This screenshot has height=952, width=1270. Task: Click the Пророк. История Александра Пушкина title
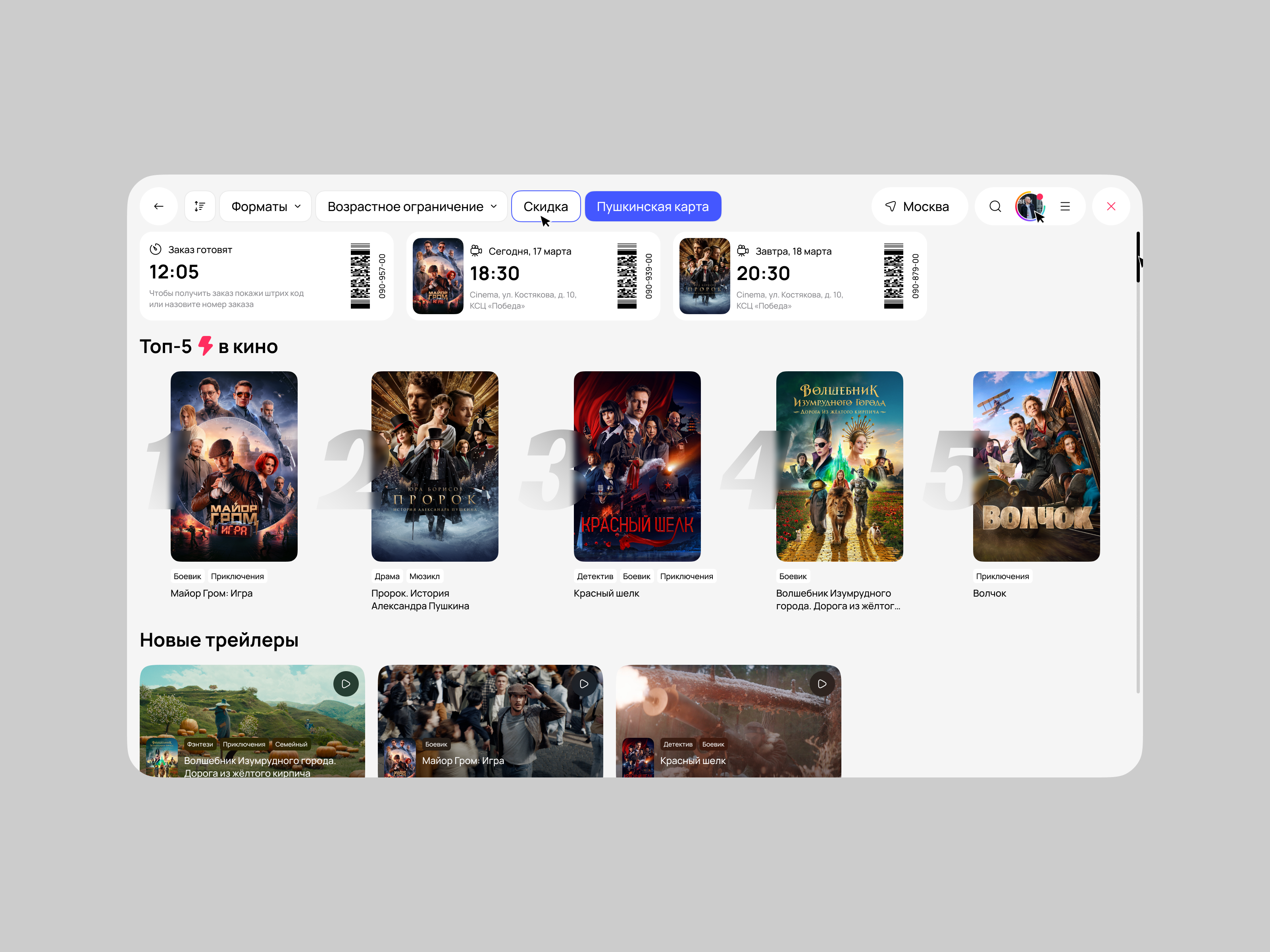(420, 600)
